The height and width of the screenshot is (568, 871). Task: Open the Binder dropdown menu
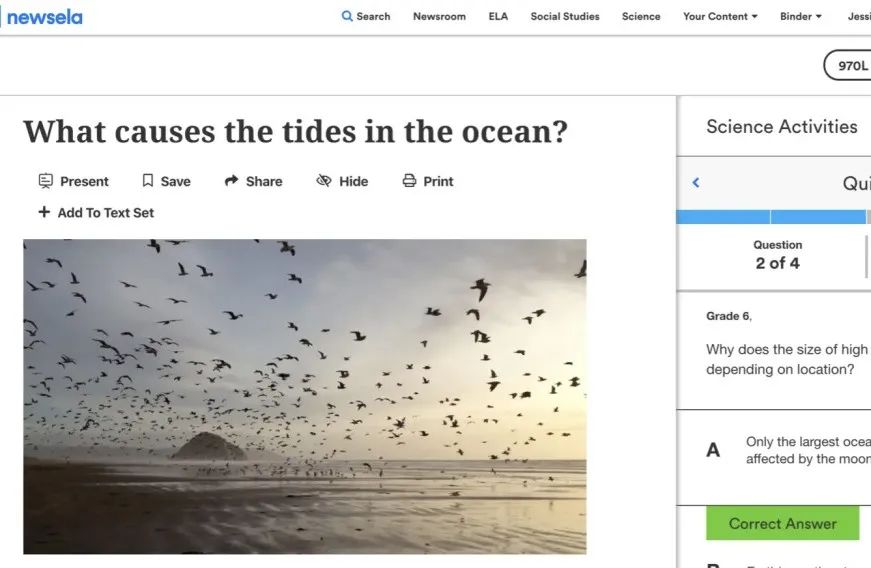point(800,16)
